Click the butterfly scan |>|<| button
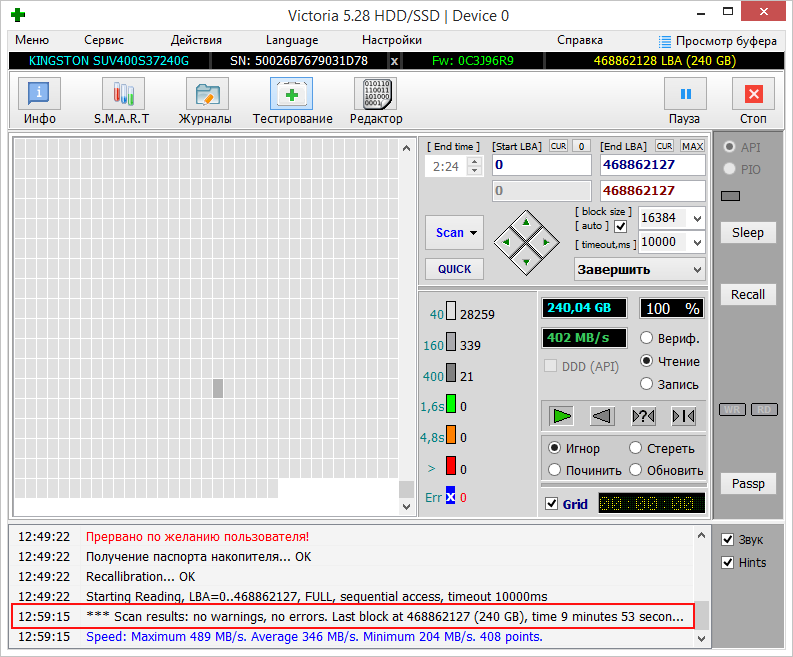The width and height of the screenshot is (793, 657). 684,416
